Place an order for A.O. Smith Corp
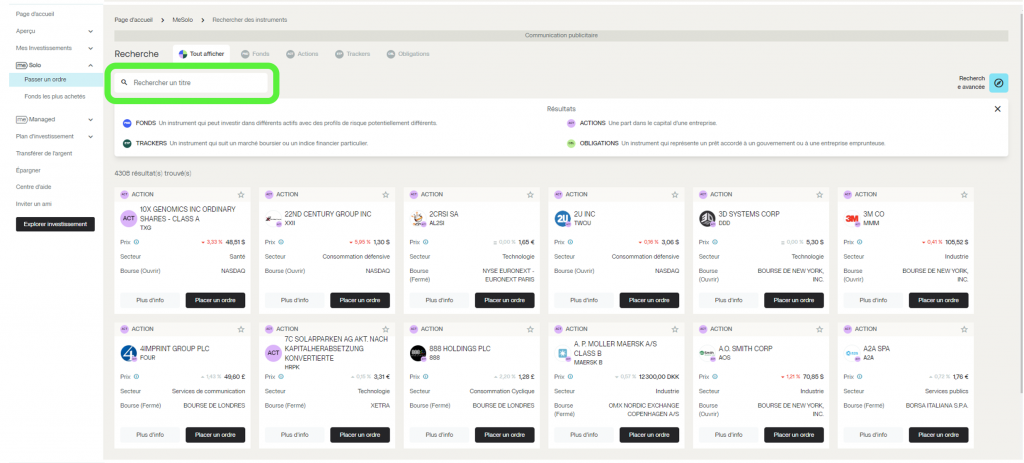 [794, 435]
